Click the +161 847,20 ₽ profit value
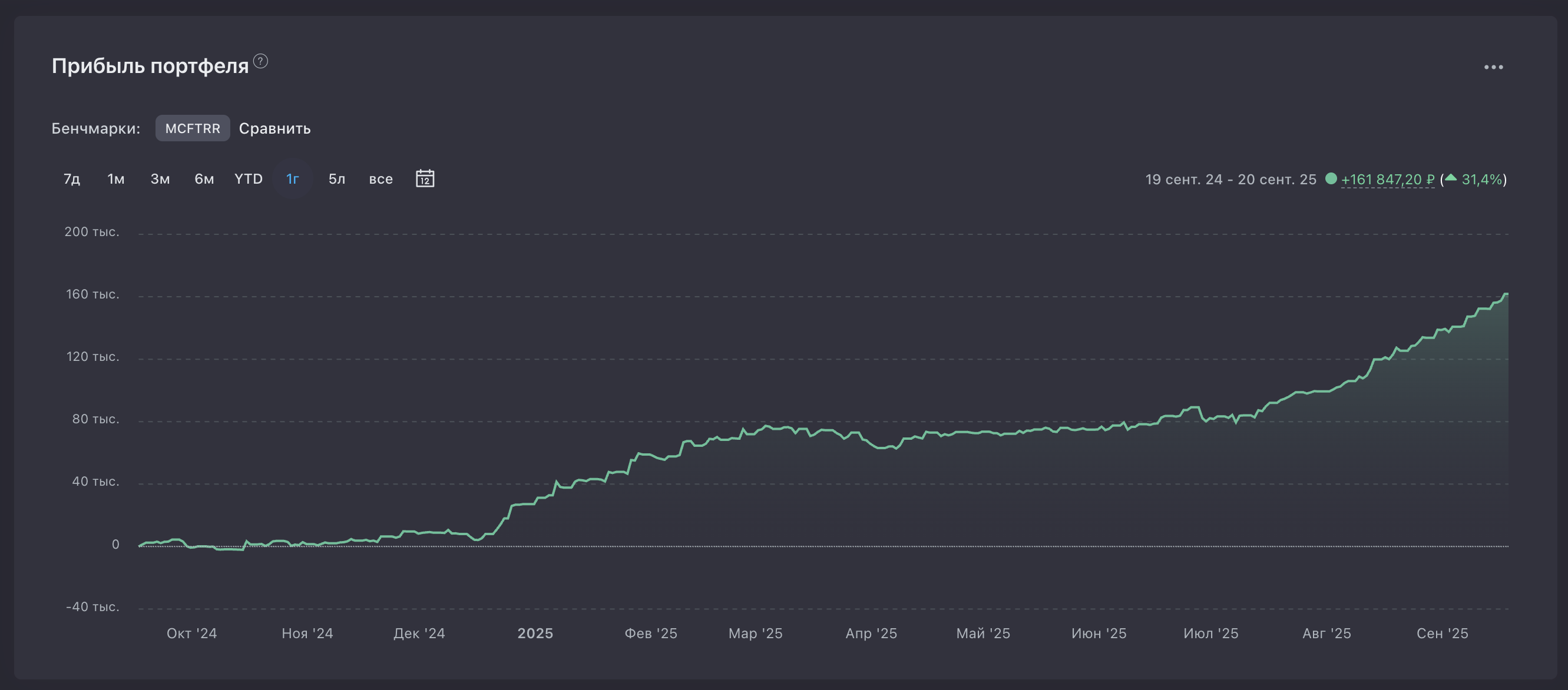Screen dimensions: 1568x690 coord(1388,180)
